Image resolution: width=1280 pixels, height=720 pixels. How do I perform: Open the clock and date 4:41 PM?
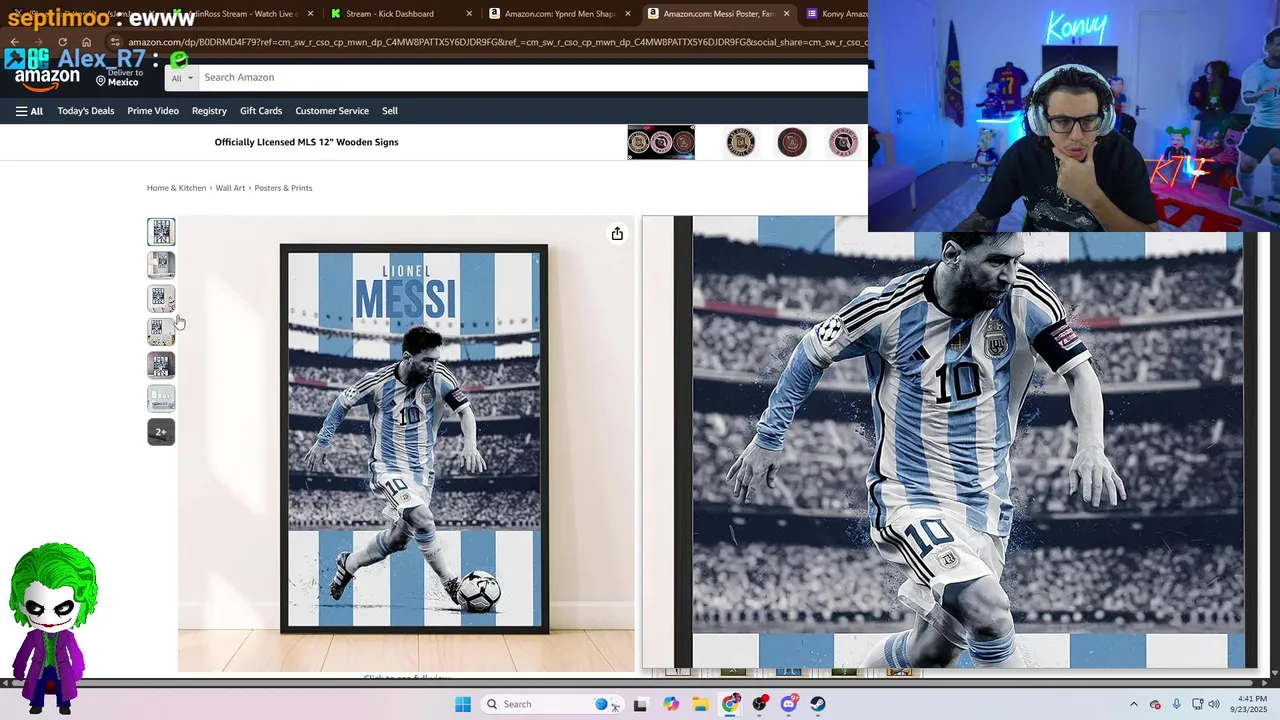(x=1251, y=704)
